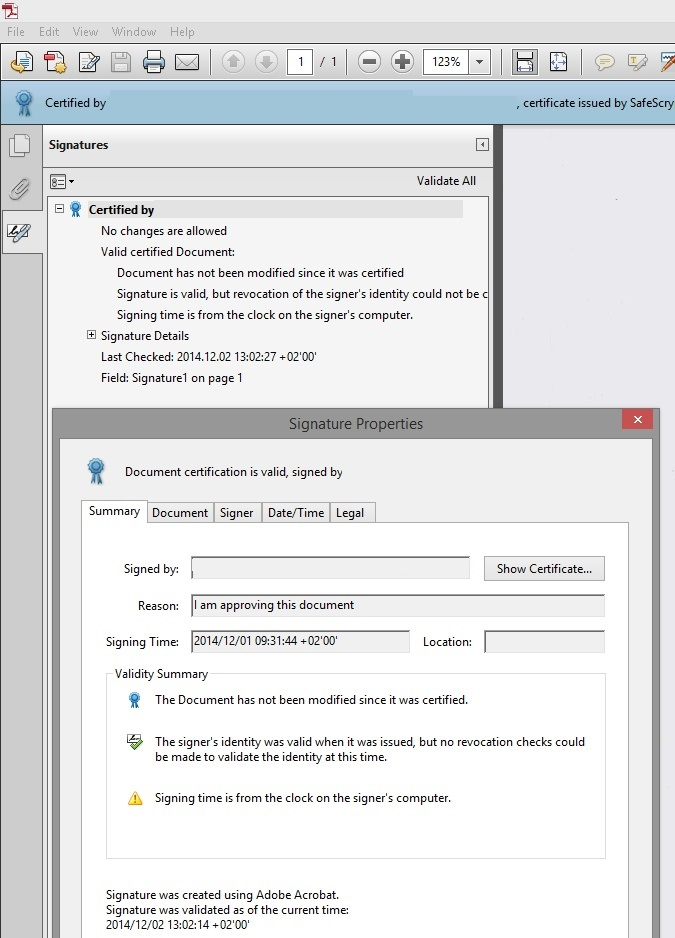This screenshot has width=675, height=938.
Task: Open the Attachments paperclip panel
Action: tap(20, 189)
